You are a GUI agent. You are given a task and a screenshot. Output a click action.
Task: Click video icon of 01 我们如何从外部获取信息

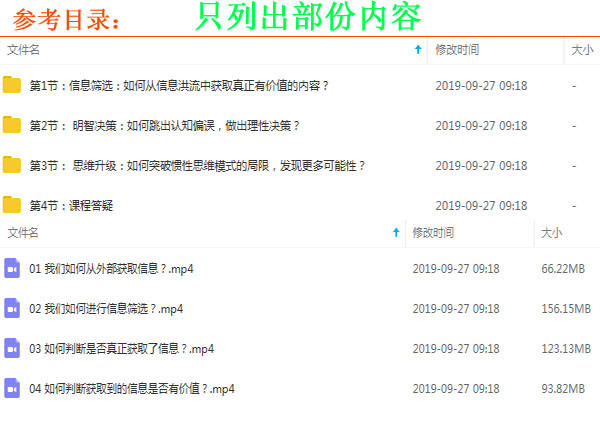[12, 268]
